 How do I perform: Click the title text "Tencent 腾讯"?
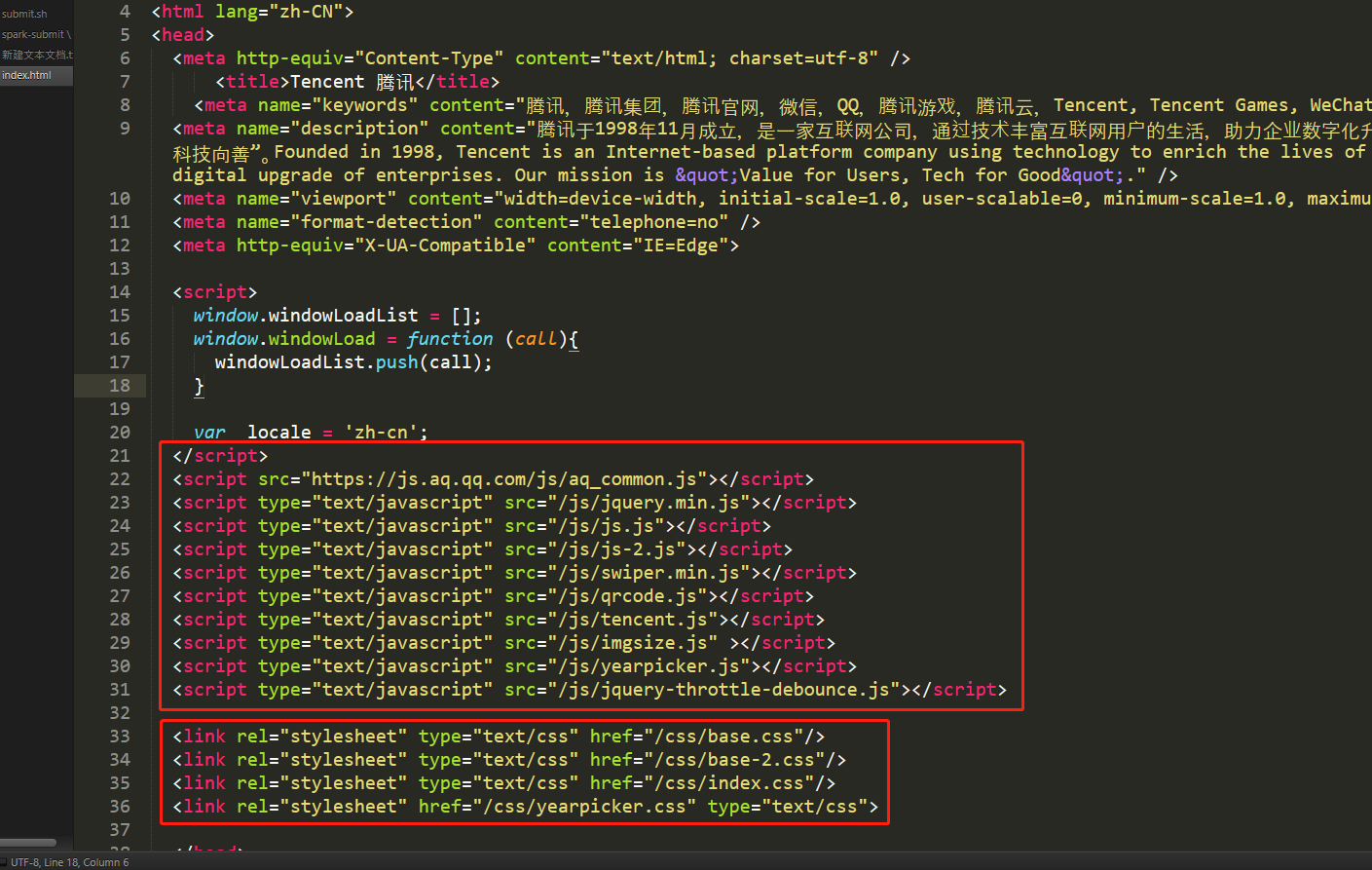pos(352,82)
